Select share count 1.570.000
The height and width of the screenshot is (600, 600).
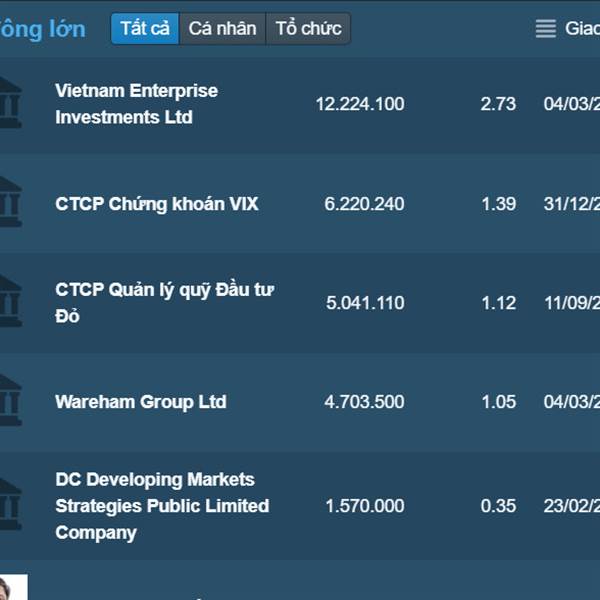(x=365, y=506)
